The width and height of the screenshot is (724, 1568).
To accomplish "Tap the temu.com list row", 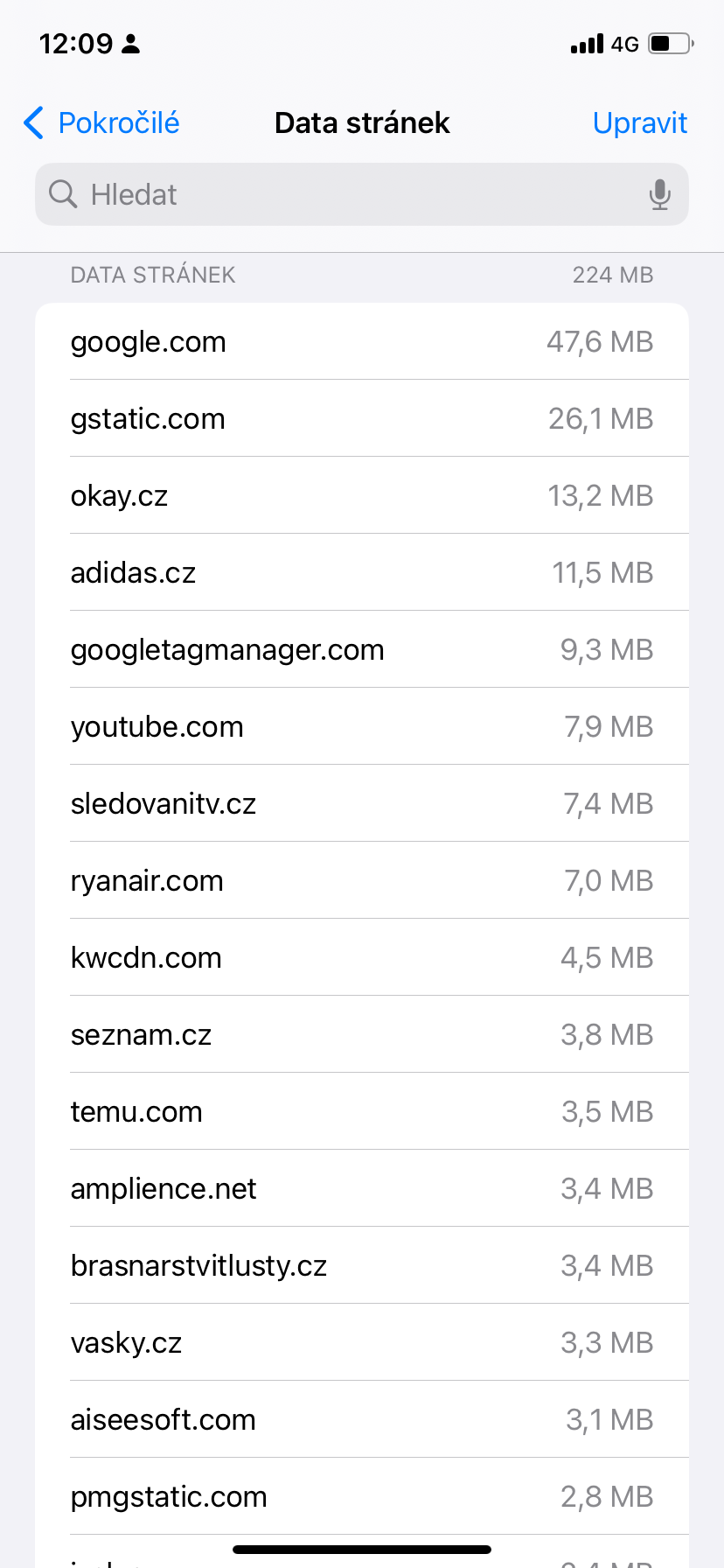I will [x=362, y=1112].
